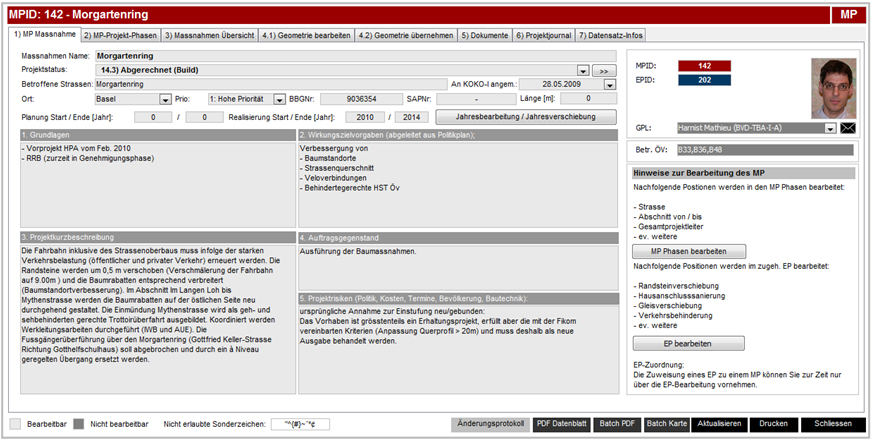Open the An KOKO-I date picker dropdown
Viewport: 871px width, 442px height.
[584, 85]
